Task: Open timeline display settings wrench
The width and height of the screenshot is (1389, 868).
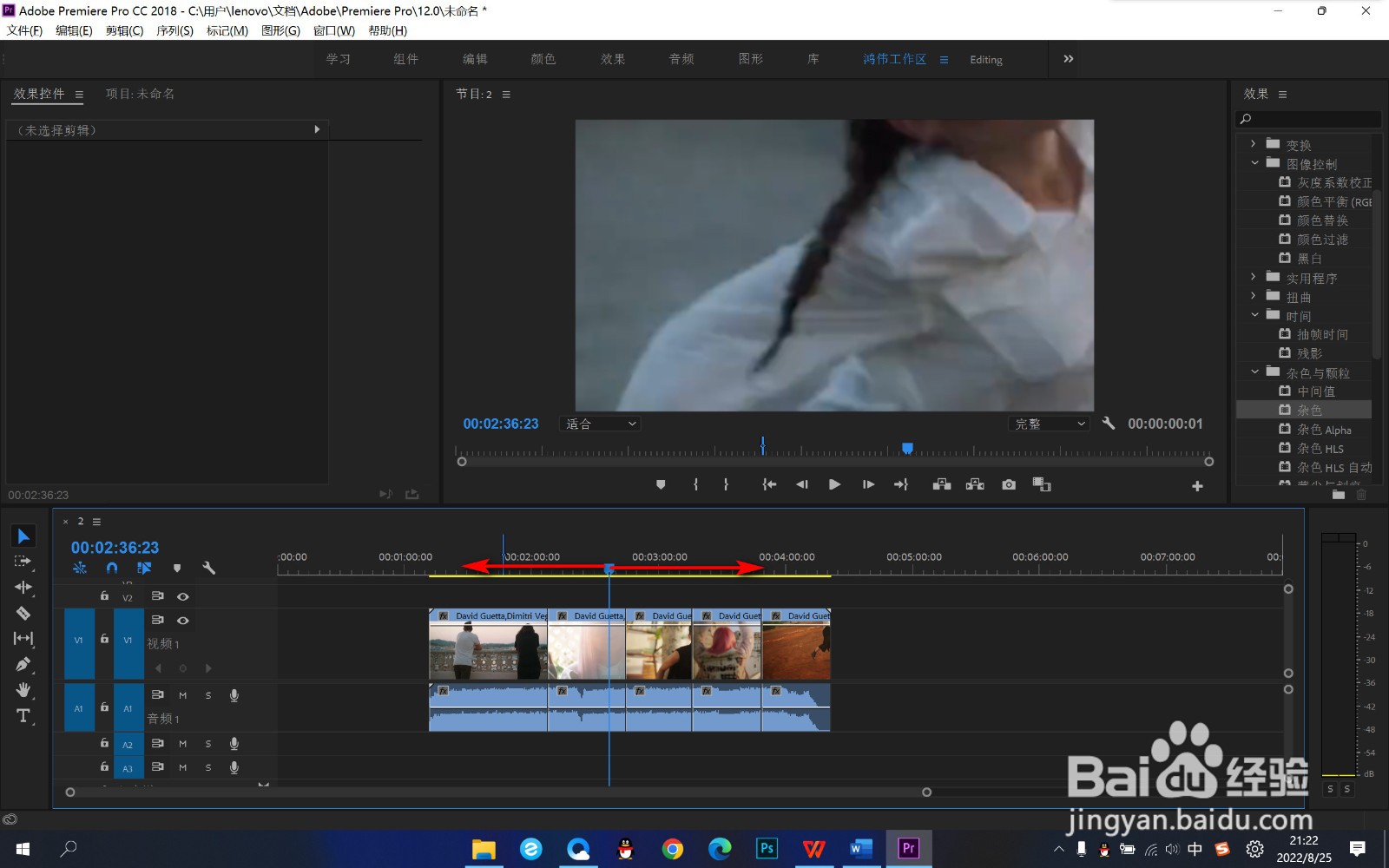Action: tap(208, 568)
